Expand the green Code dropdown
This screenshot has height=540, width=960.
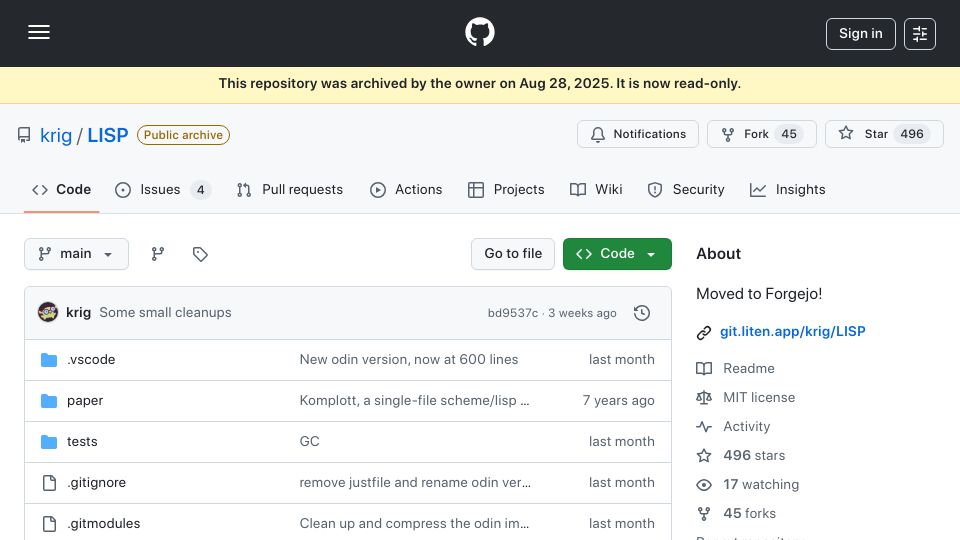[617, 254]
